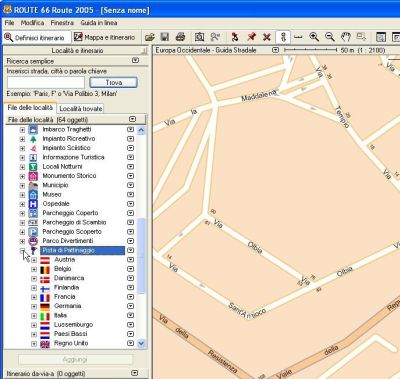Click the Italia flag icon
This screenshot has height=379, width=400.
[45, 316]
